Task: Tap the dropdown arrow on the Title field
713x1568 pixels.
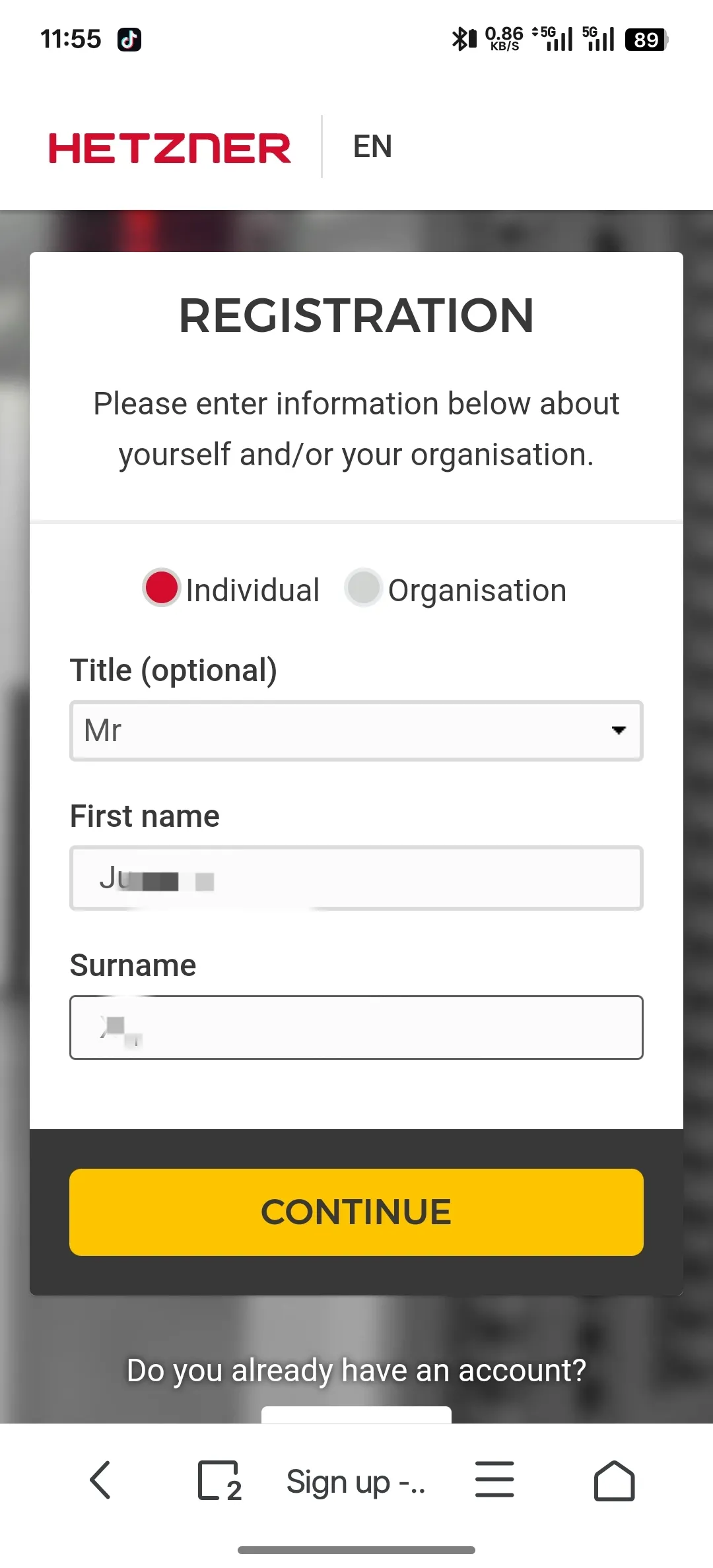Action: coord(618,731)
